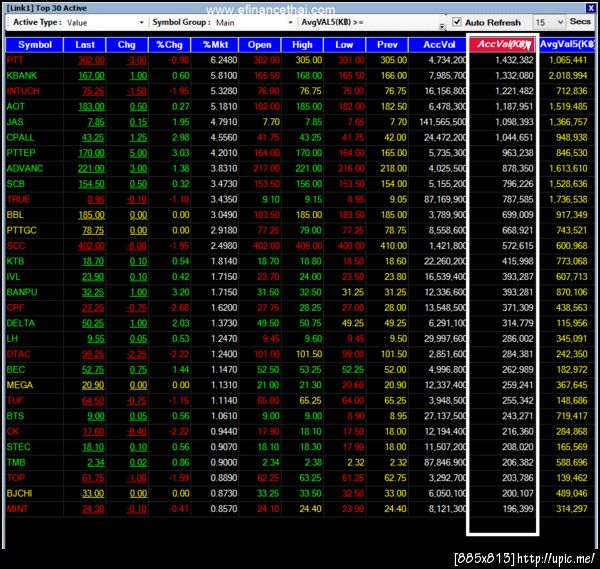
Task: Click ADVANC last price 221.00
Action: click(x=91, y=168)
